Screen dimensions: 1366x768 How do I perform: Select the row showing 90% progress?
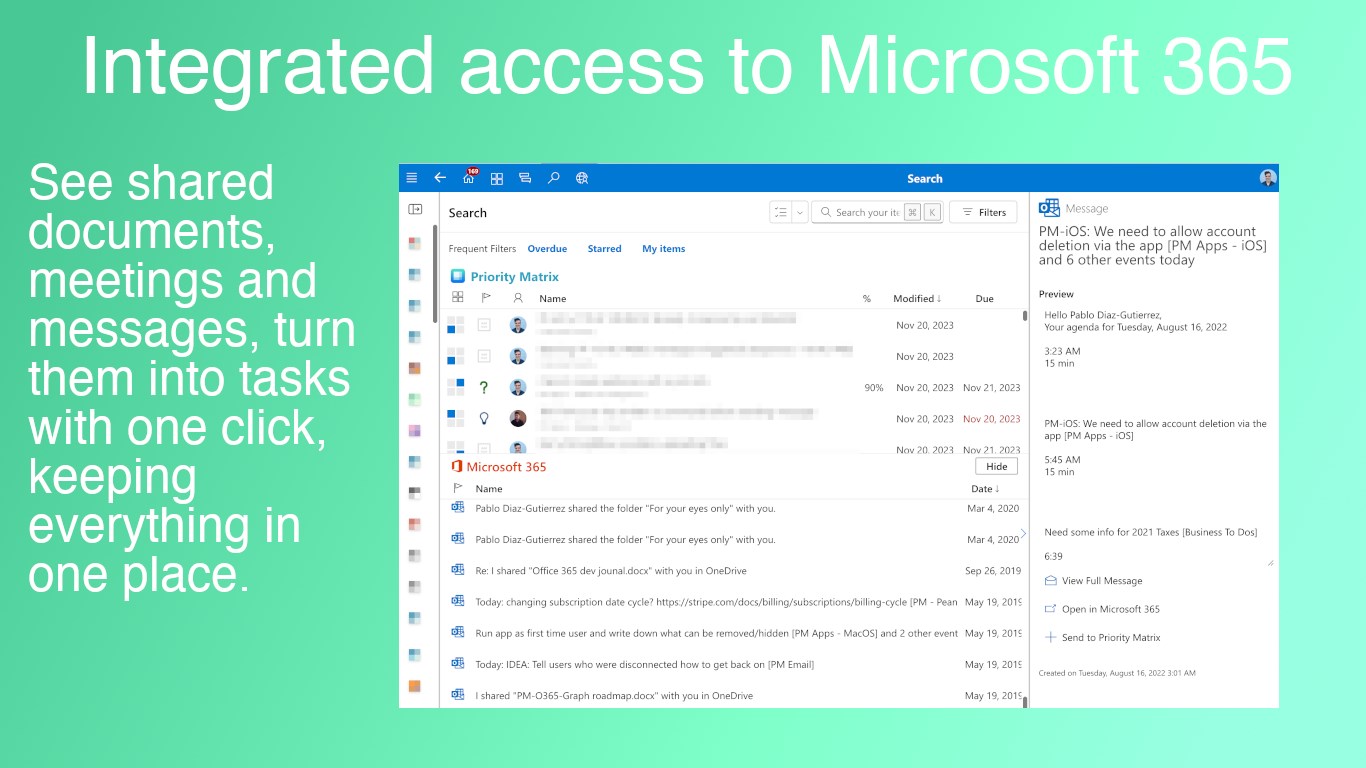(x=735, y=387)
